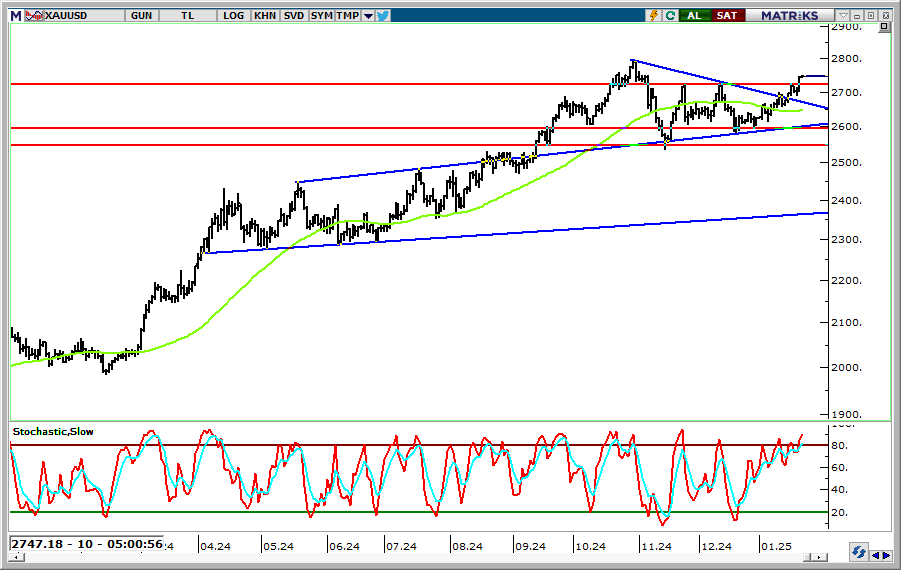Expand the dropdown arrow next to TMP
Image resolution: width=901 pixels, height=570 pixels.
click(368, 15)
